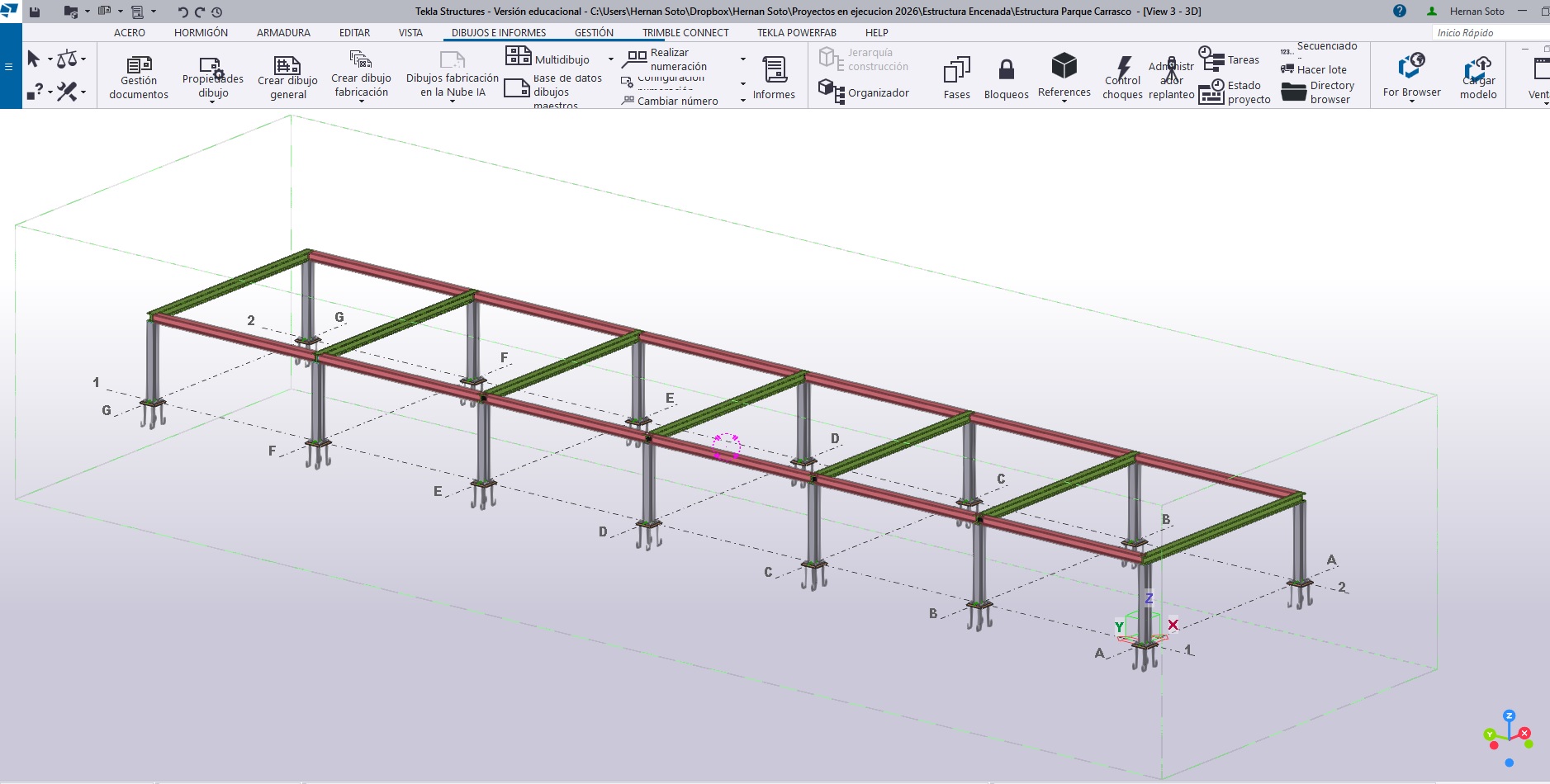
Task: Select the ARMADURA tab
Action: tap(283, 33)
